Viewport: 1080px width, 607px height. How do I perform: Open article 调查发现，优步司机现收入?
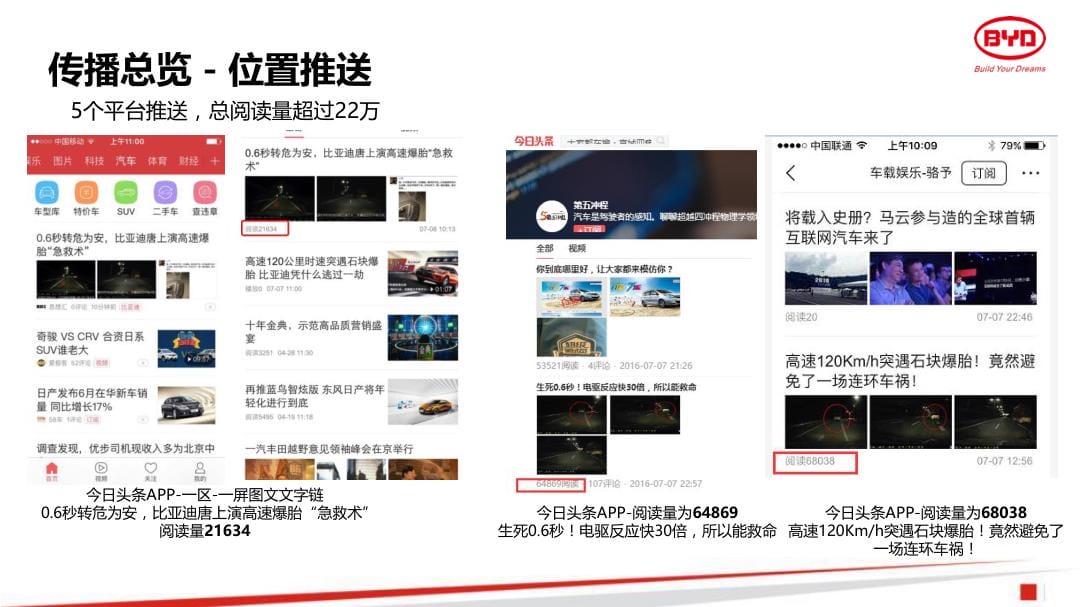125,448
